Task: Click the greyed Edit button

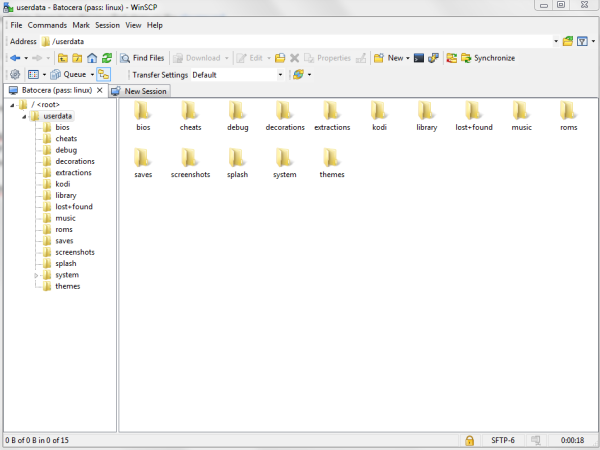Action: click(249, 58)
